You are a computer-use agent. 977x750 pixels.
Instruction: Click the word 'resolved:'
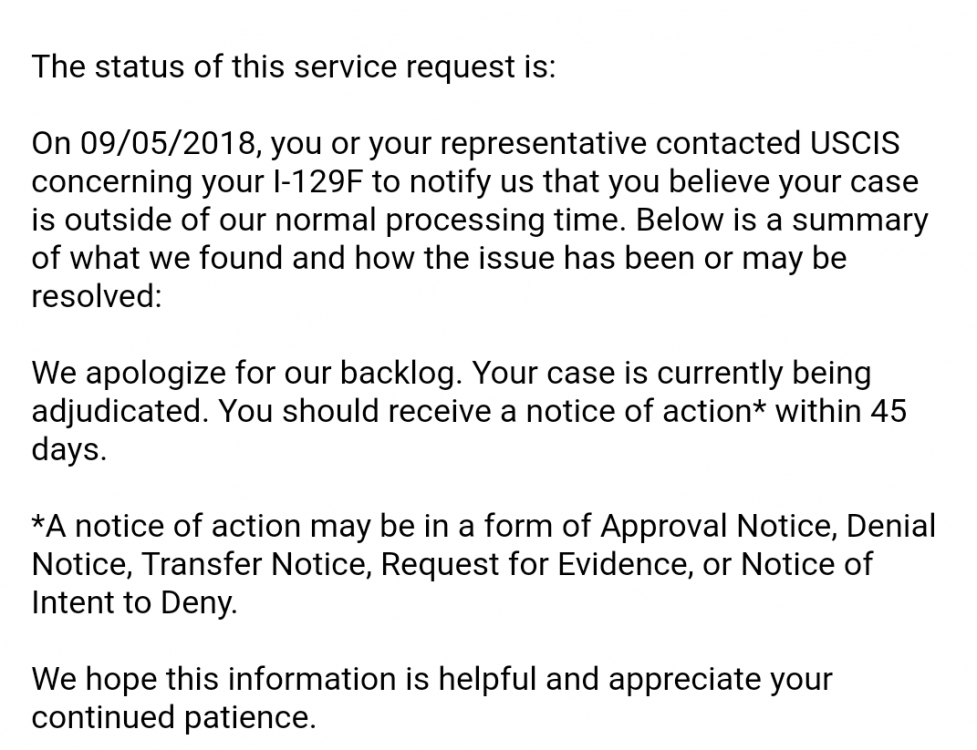(x=97, y=296)
